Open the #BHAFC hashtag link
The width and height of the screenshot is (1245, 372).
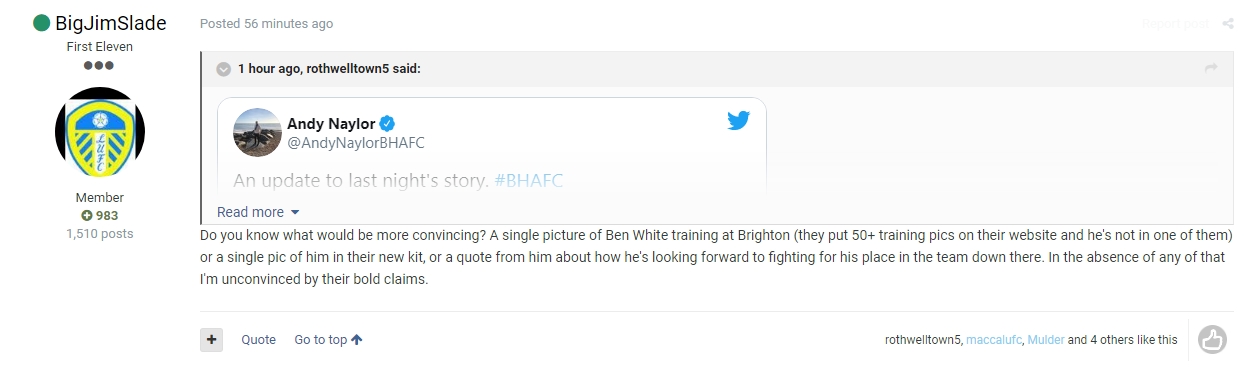point(529,181)
